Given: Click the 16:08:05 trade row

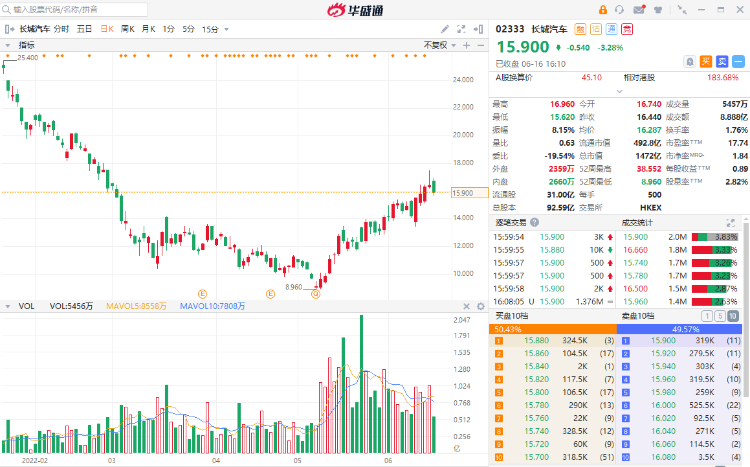Looking at the screenshot, I should [553, 302].
